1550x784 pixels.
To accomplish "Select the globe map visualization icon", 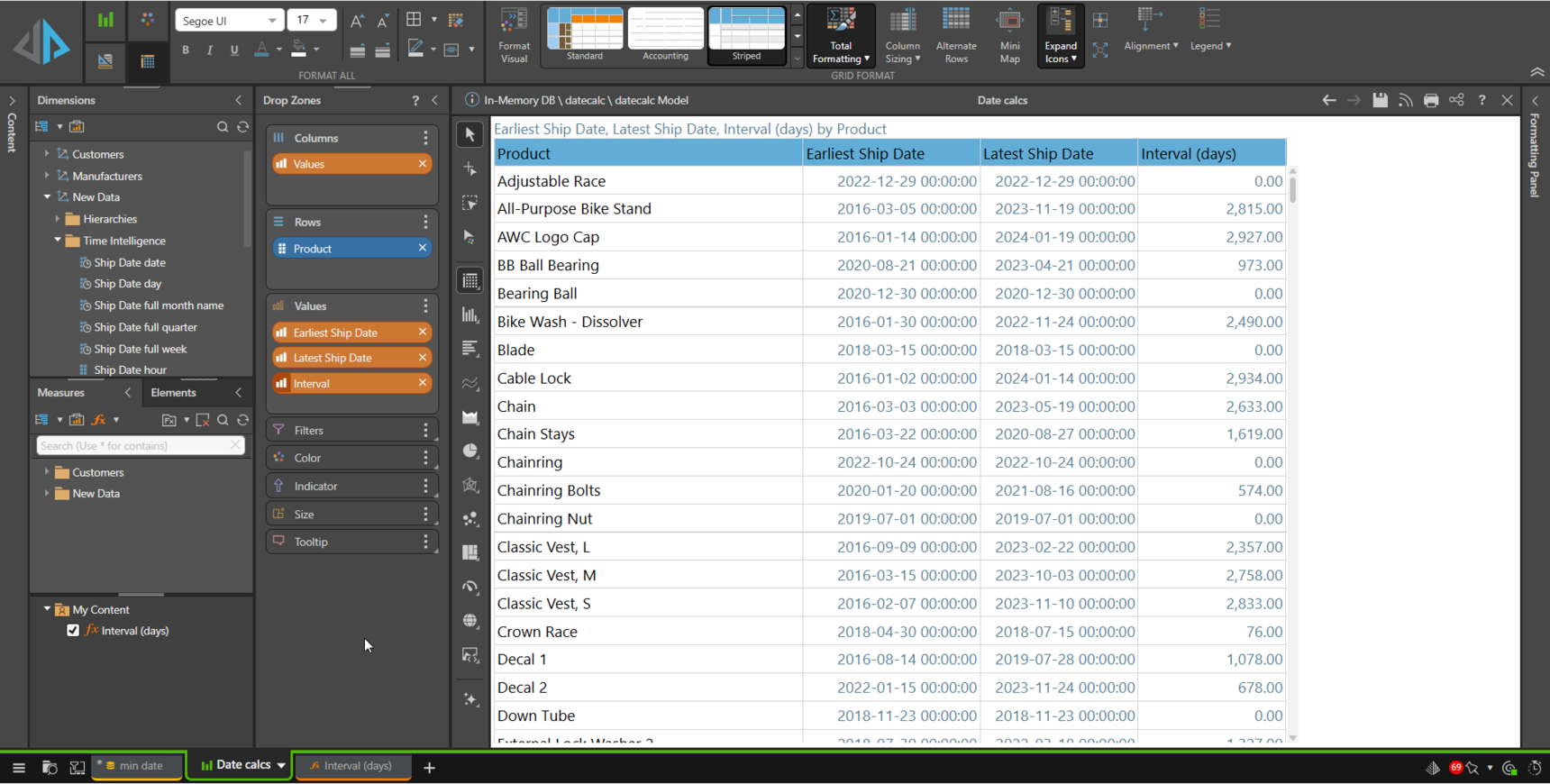I will 470,621.
